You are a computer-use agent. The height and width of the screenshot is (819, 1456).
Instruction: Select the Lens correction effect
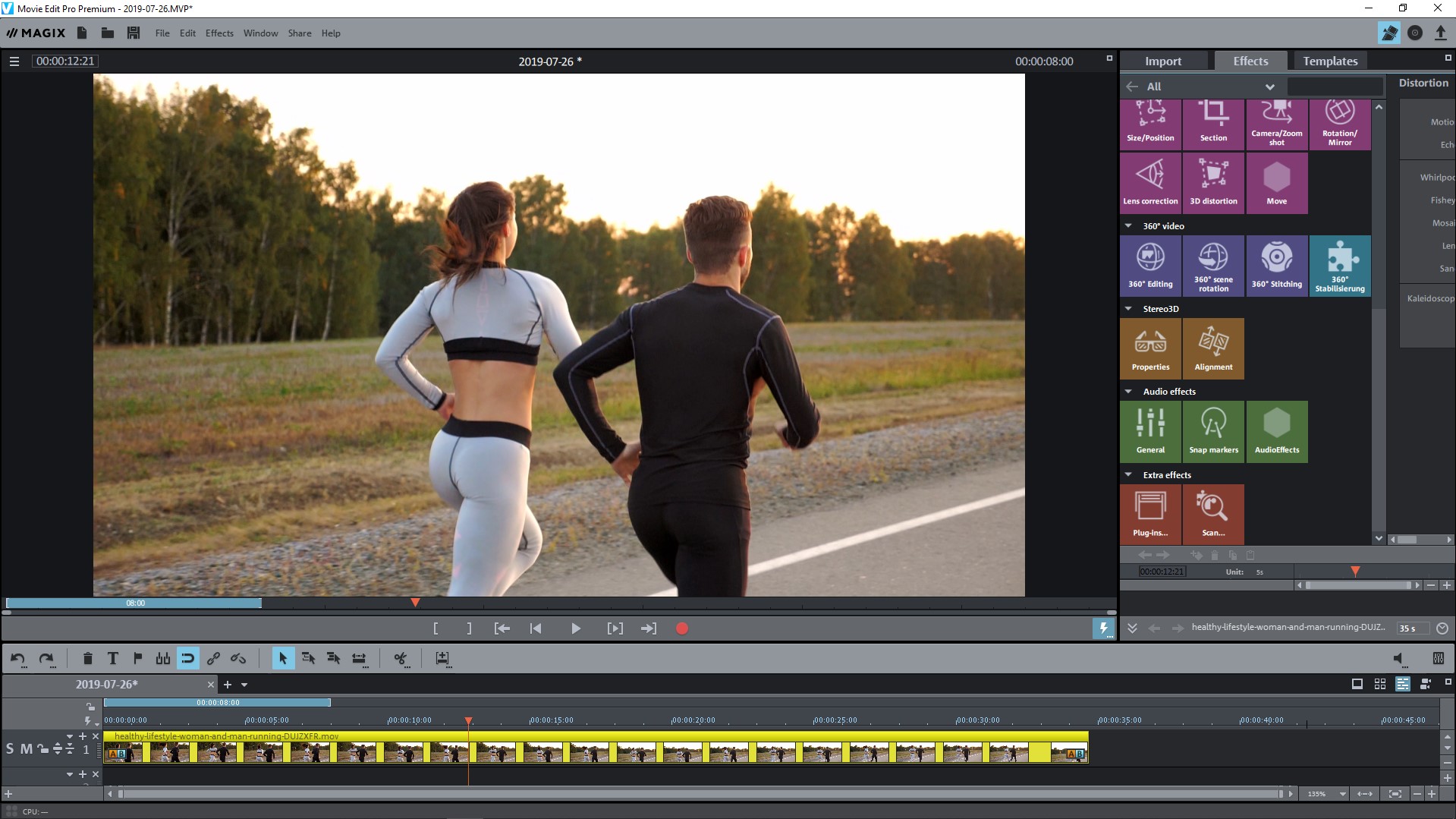point(1150,183)
